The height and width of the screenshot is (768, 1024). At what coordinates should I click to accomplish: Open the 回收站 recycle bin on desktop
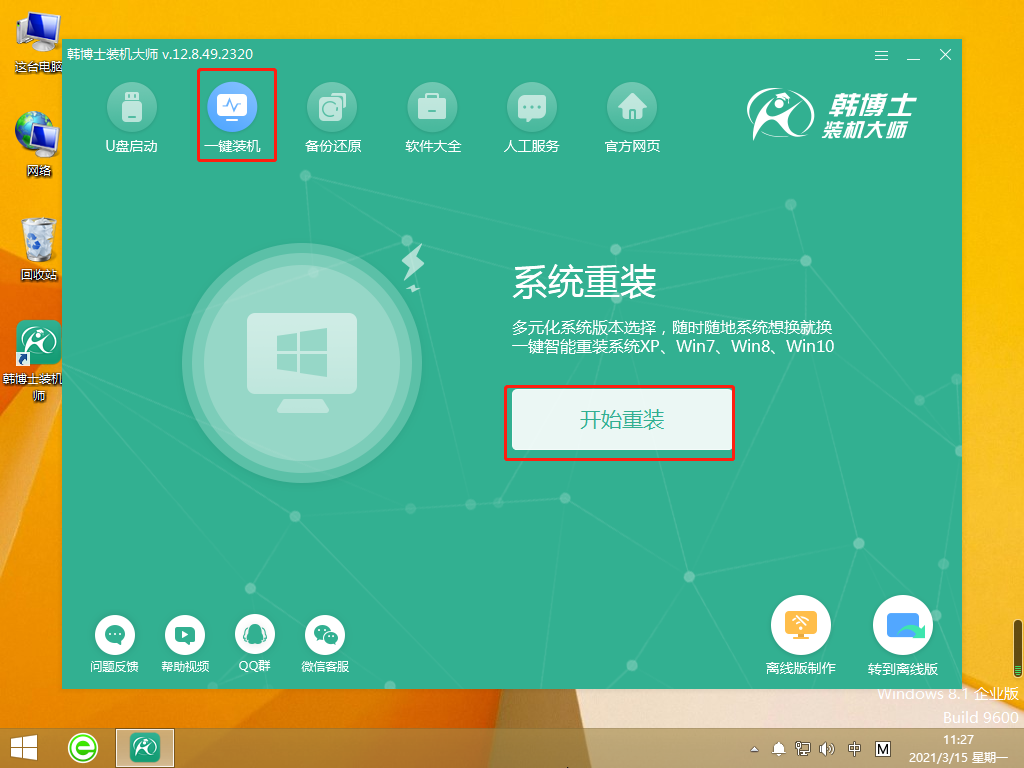point(38,240)
